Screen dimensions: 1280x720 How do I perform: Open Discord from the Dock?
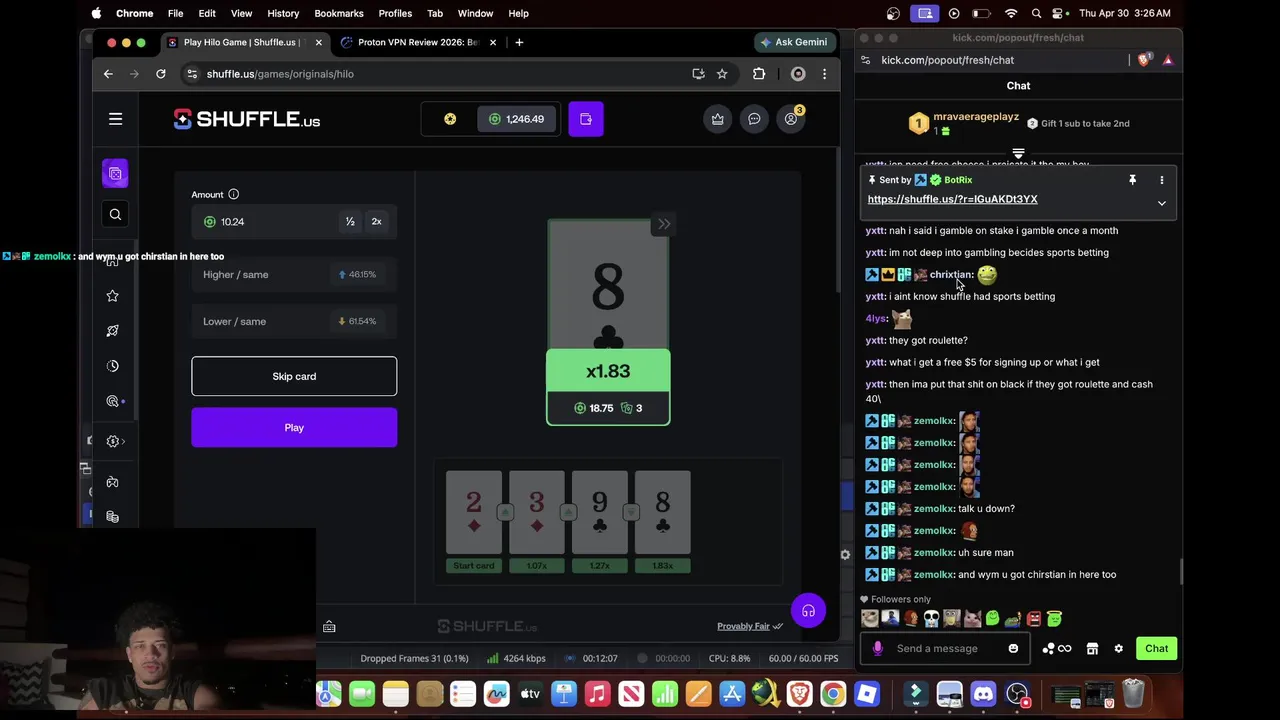(983, 694)
